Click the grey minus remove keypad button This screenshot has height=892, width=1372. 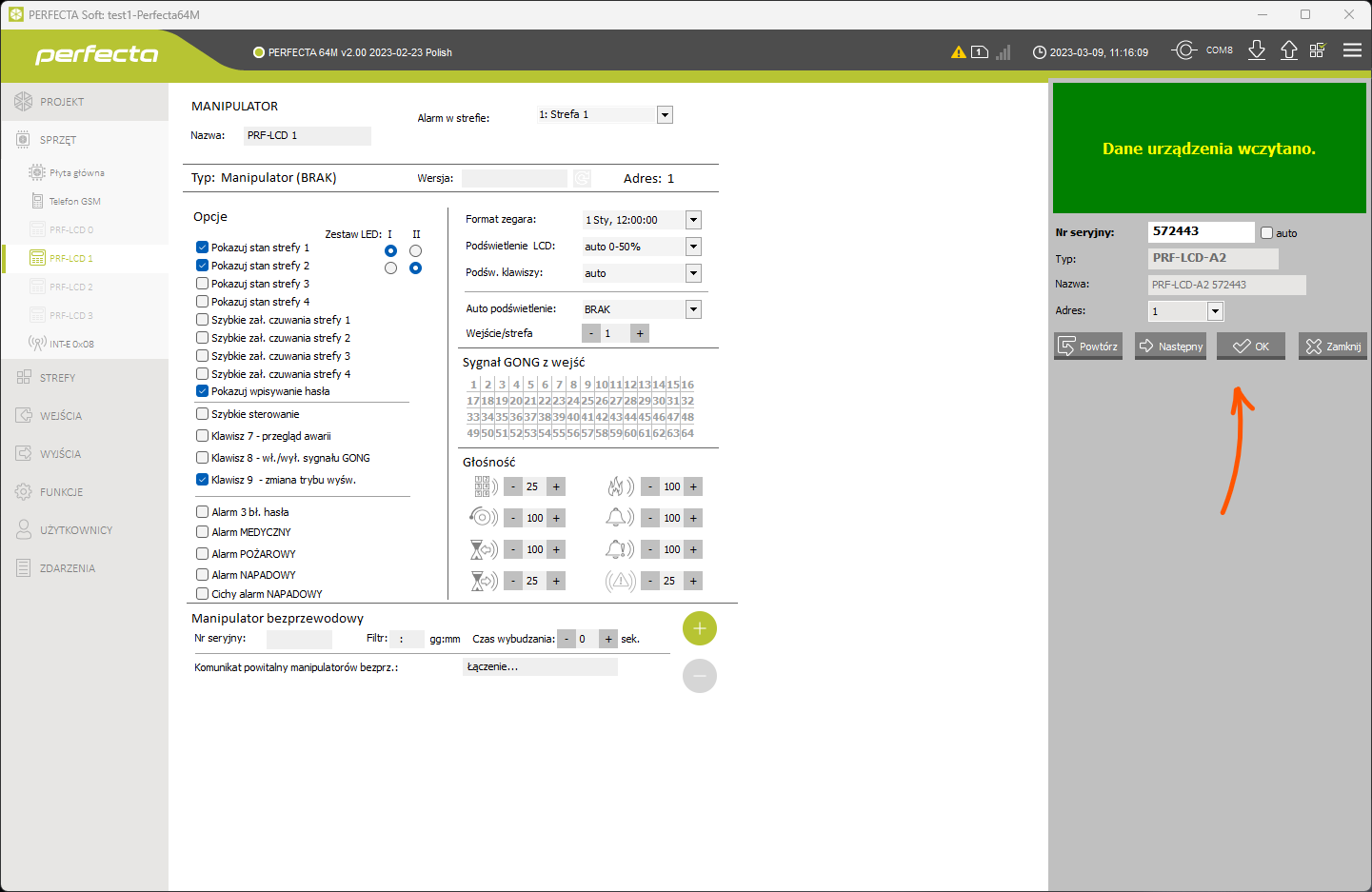700,676
